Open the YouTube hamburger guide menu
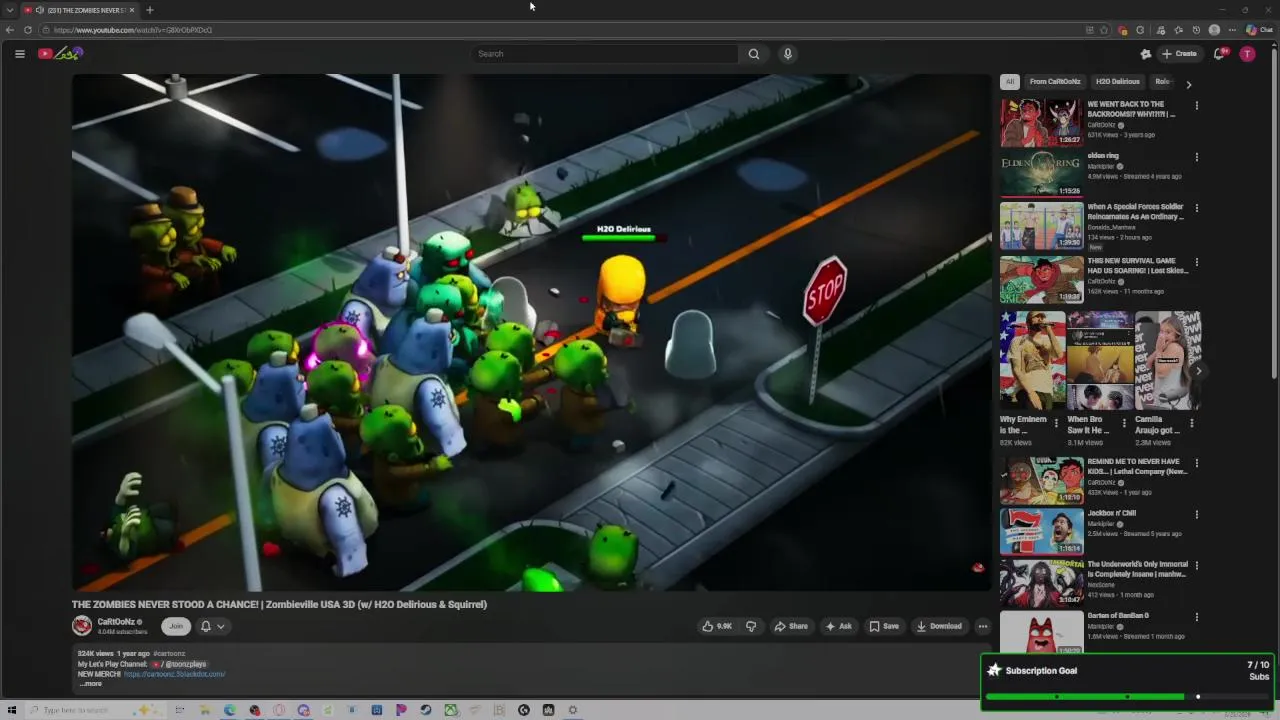1280x720 pixels. click(19, 54)
